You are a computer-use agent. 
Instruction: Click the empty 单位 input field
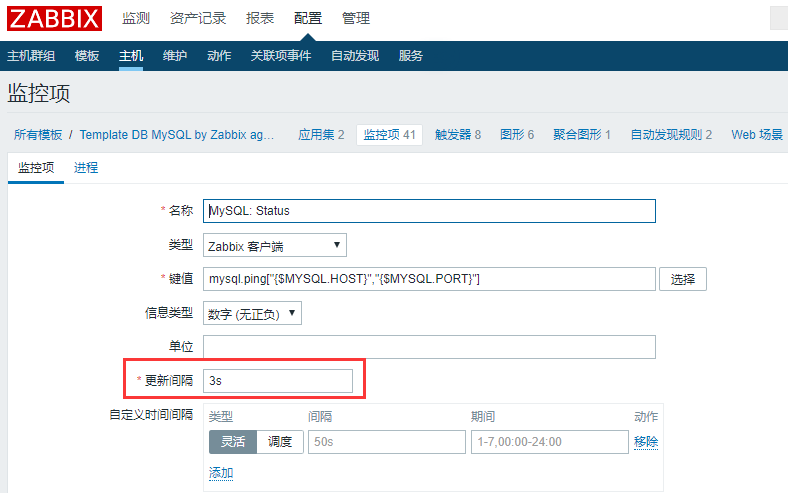pyautogui.click(x=429, y=347)
